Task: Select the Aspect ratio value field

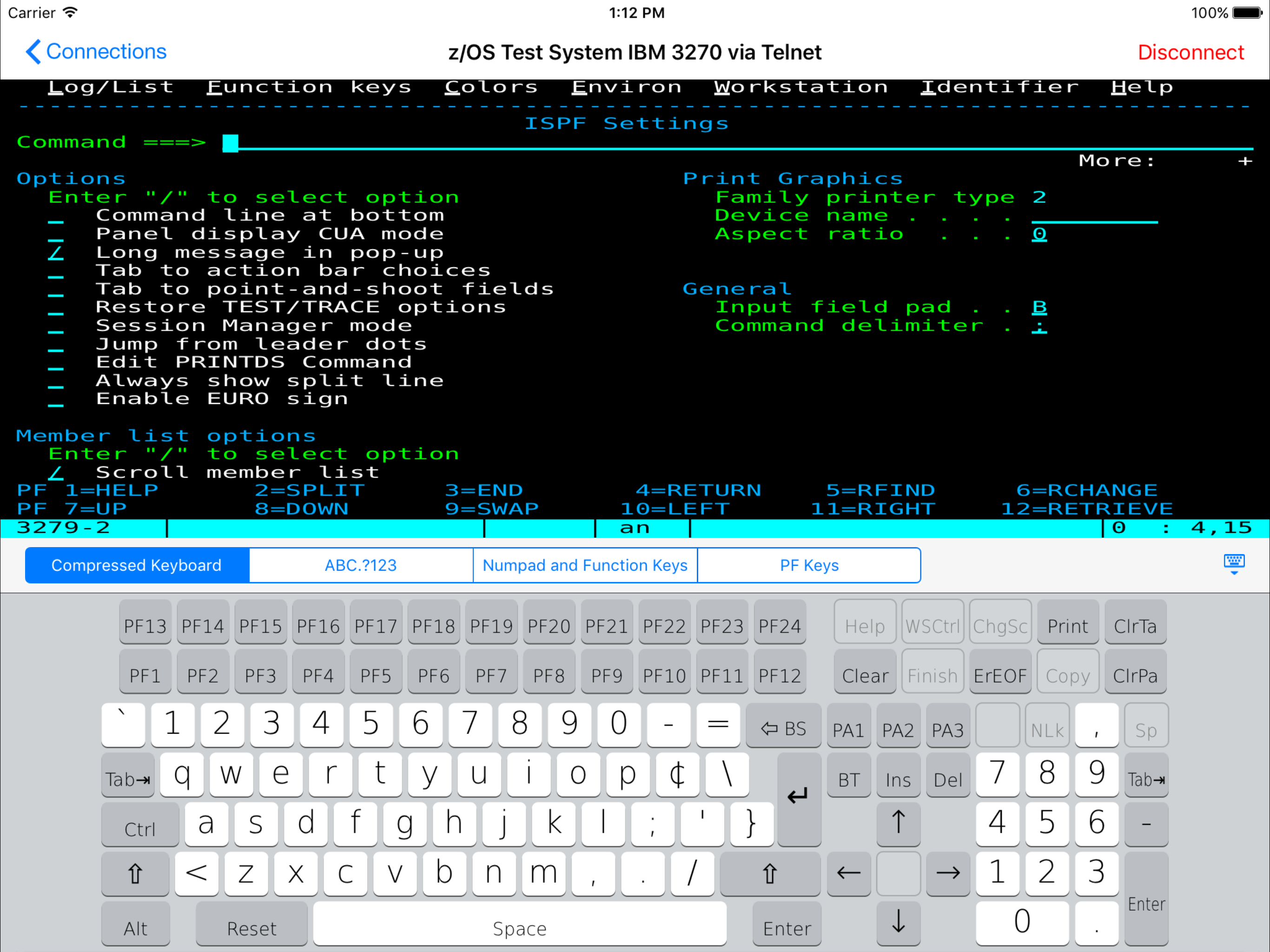Action: coord(1039,235)
